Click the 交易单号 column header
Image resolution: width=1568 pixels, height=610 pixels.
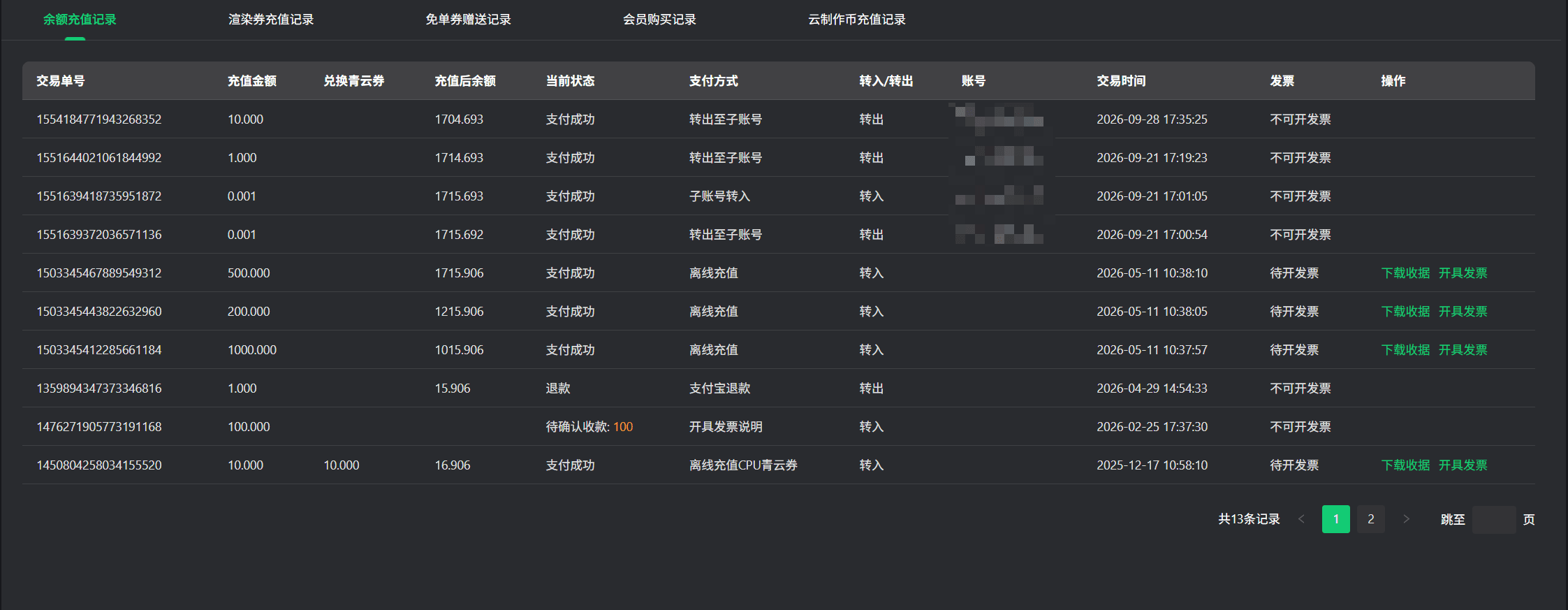[x=61, y=81]
